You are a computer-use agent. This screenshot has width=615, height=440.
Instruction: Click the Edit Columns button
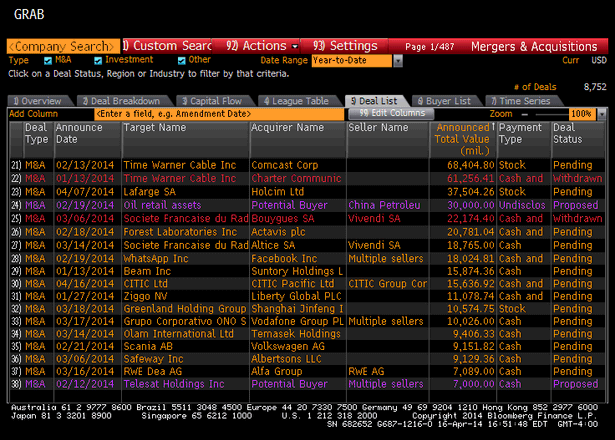[x=391, y=113]
